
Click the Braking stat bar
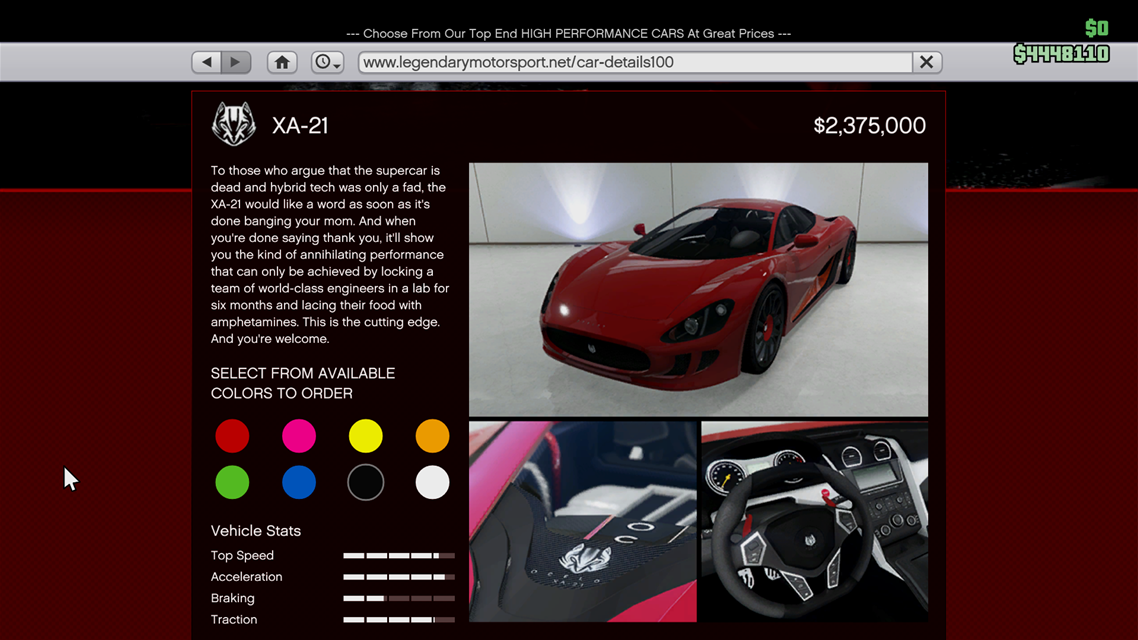point(399,599)
